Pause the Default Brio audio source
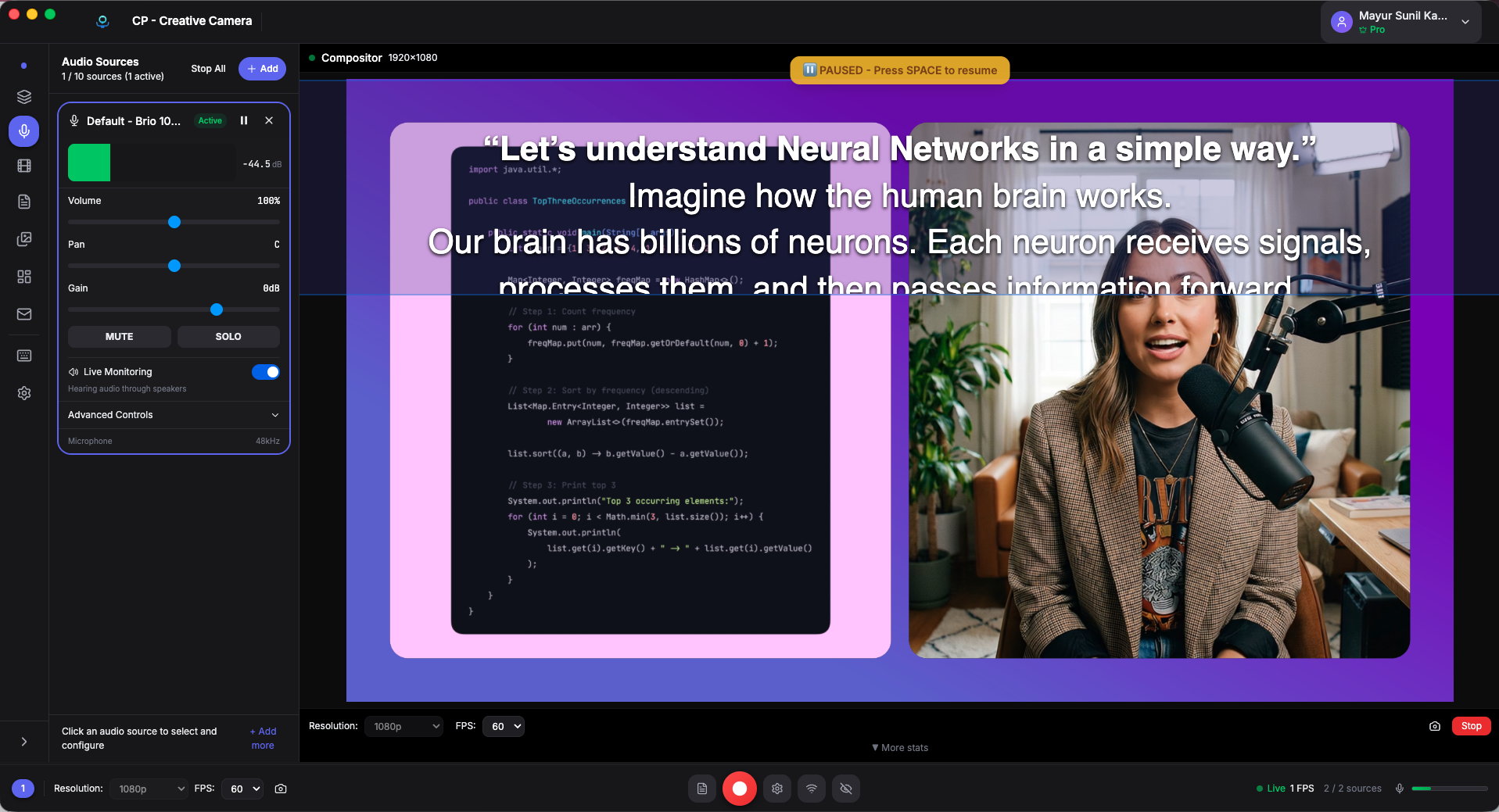 tap(244, 120)
